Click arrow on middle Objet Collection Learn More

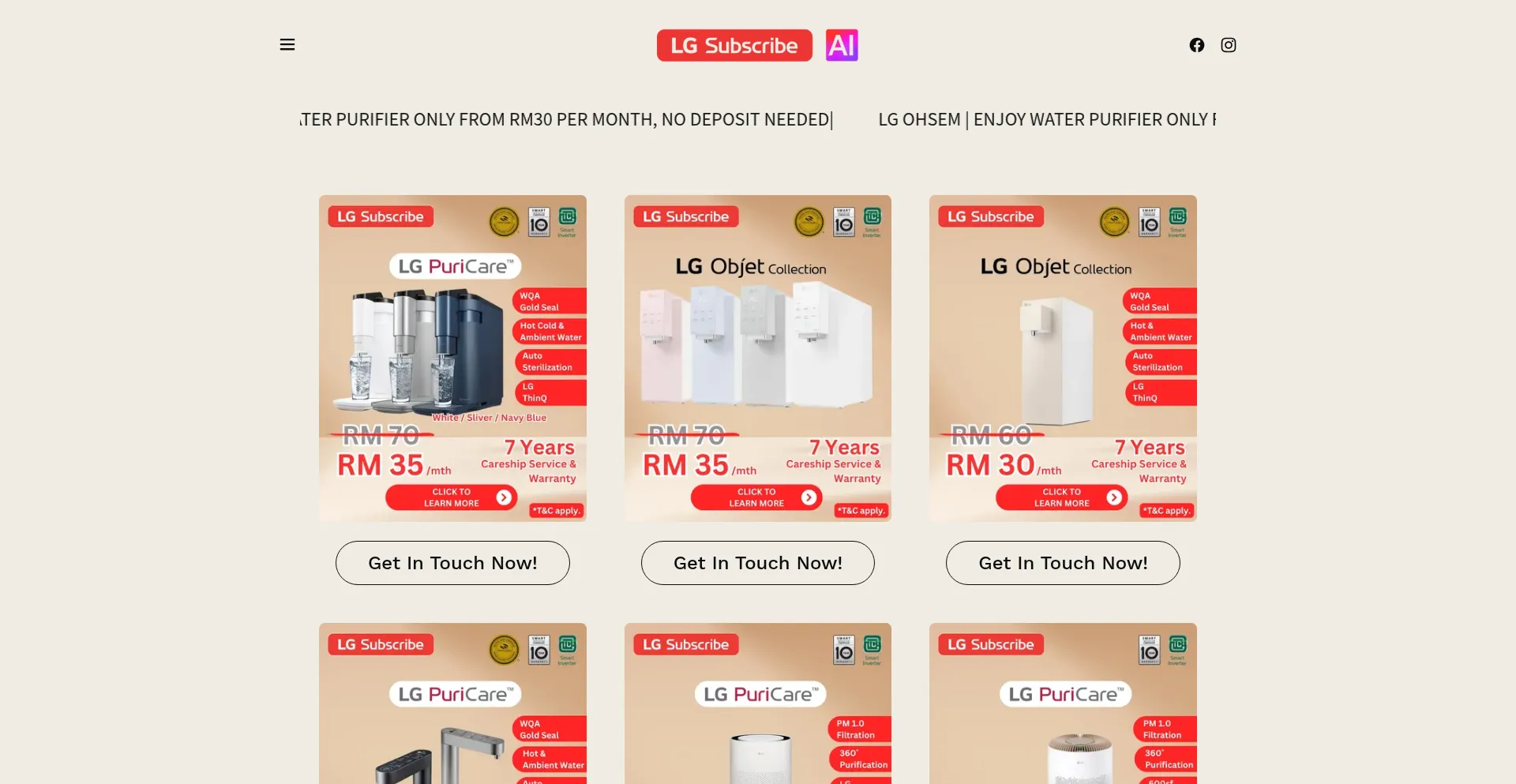(809, 497)
